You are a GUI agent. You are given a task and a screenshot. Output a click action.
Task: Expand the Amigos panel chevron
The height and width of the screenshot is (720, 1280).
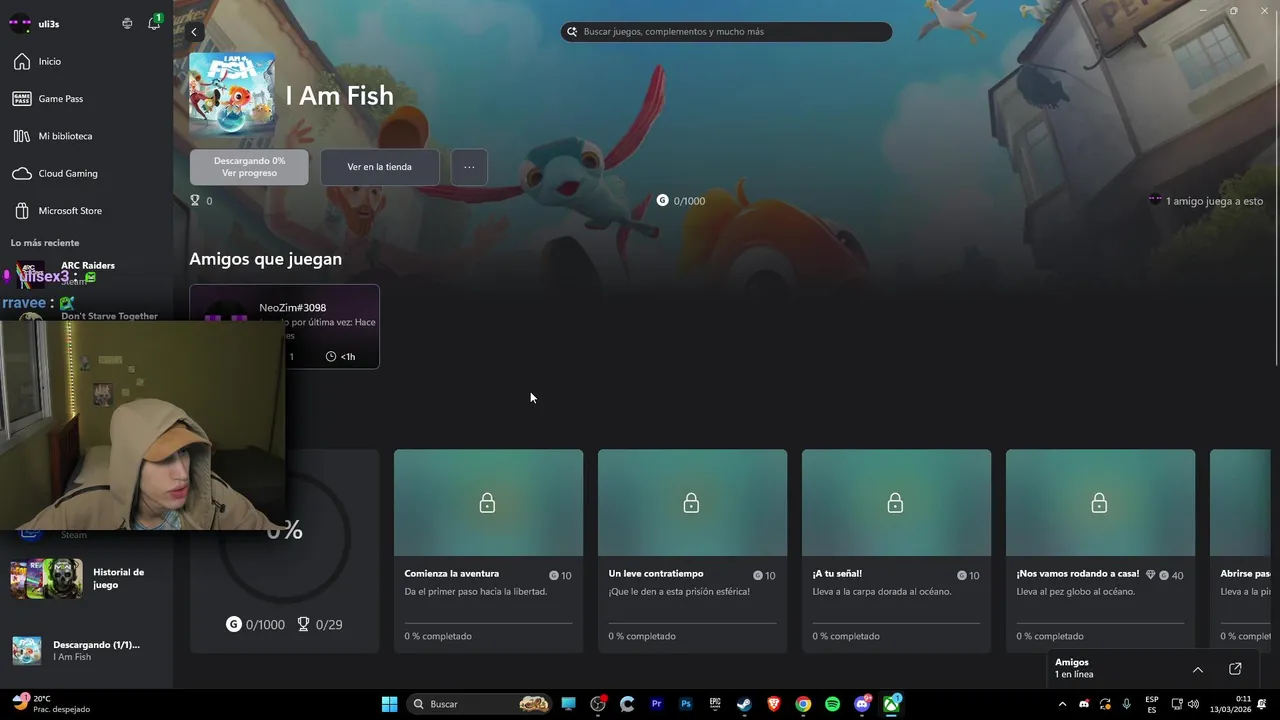[x=1198, y=669]
